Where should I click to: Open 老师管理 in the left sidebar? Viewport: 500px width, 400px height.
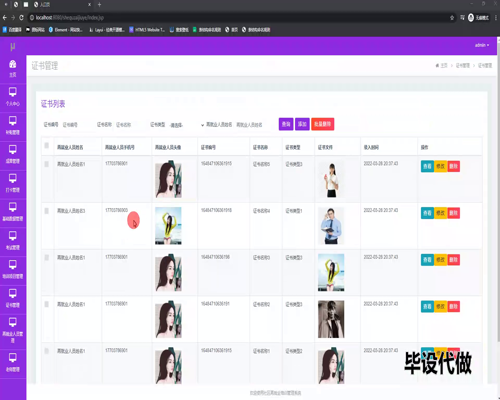[x=13, y=362]
